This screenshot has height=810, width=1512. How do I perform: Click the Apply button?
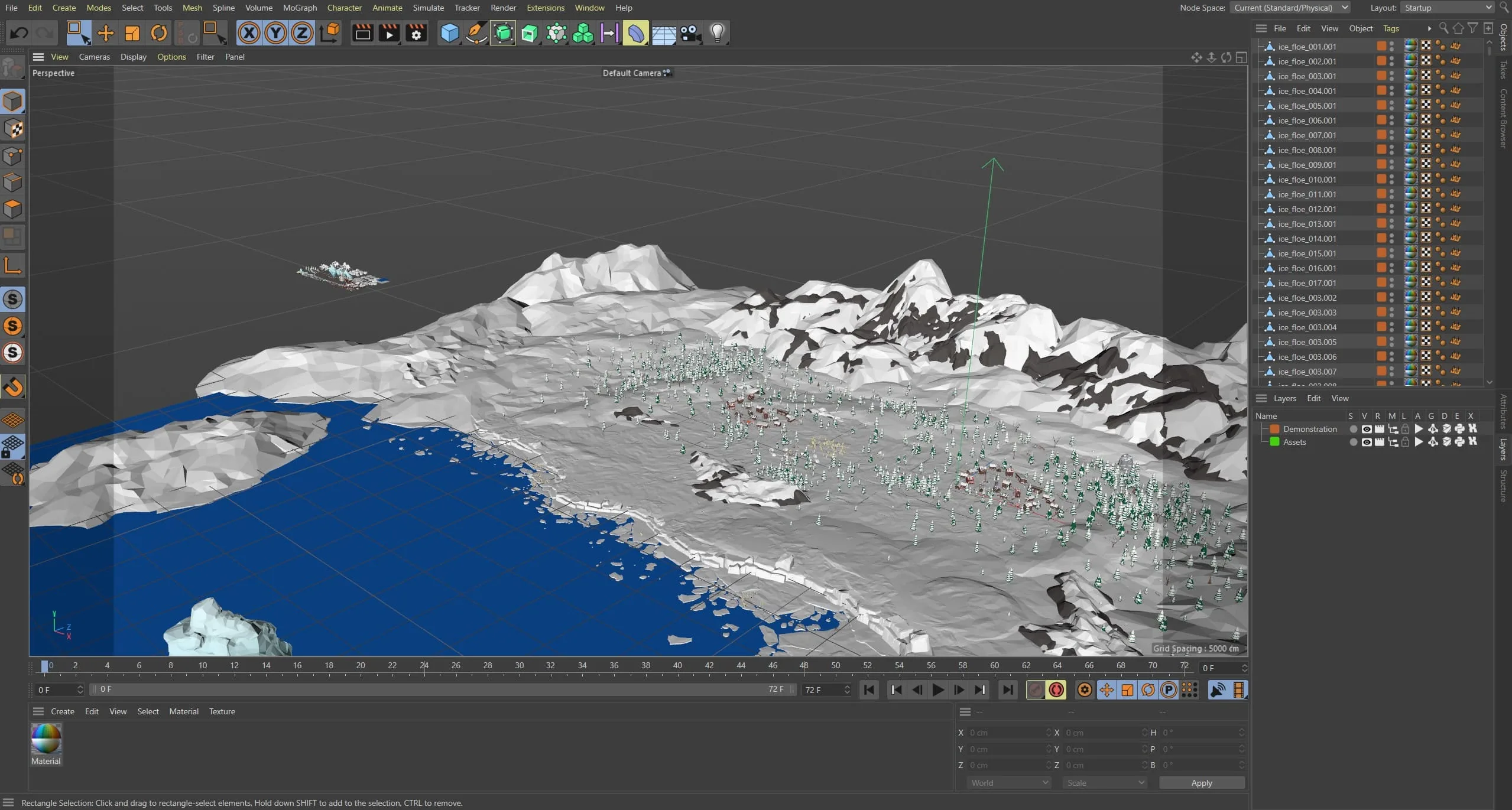coord(1201,783)
